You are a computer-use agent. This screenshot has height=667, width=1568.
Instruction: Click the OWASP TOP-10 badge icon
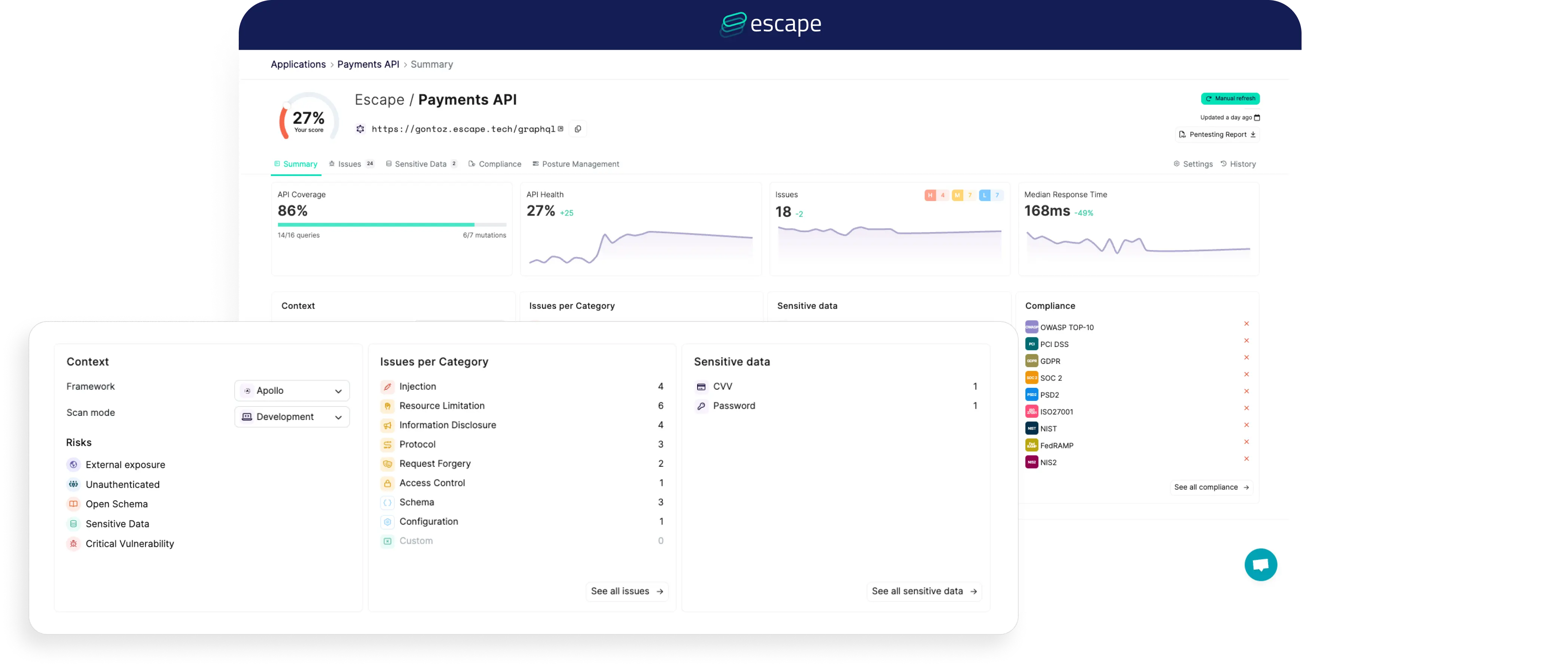click(1031, 327)
